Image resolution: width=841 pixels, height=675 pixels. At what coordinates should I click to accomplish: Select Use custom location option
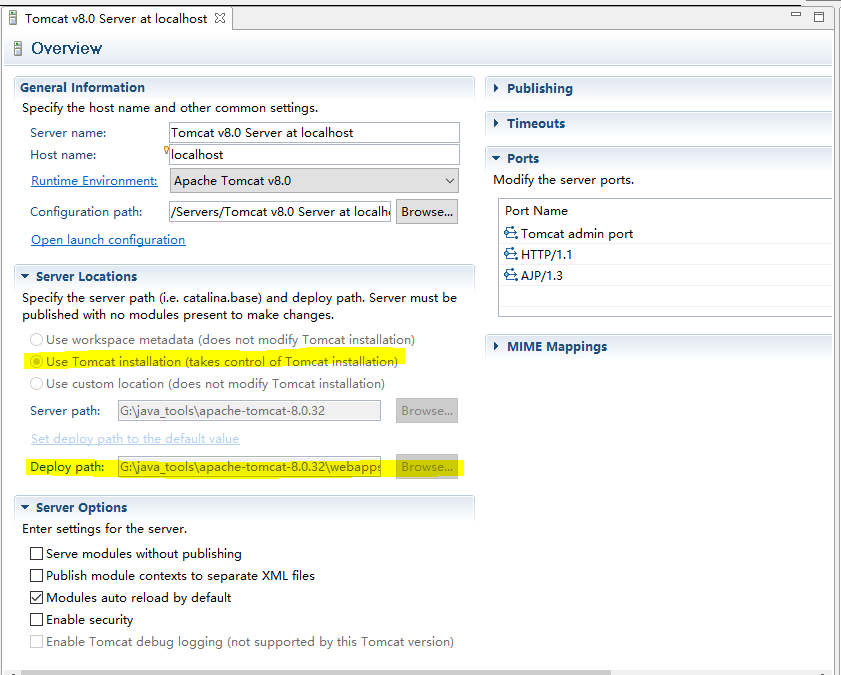[x=36, y=383]
